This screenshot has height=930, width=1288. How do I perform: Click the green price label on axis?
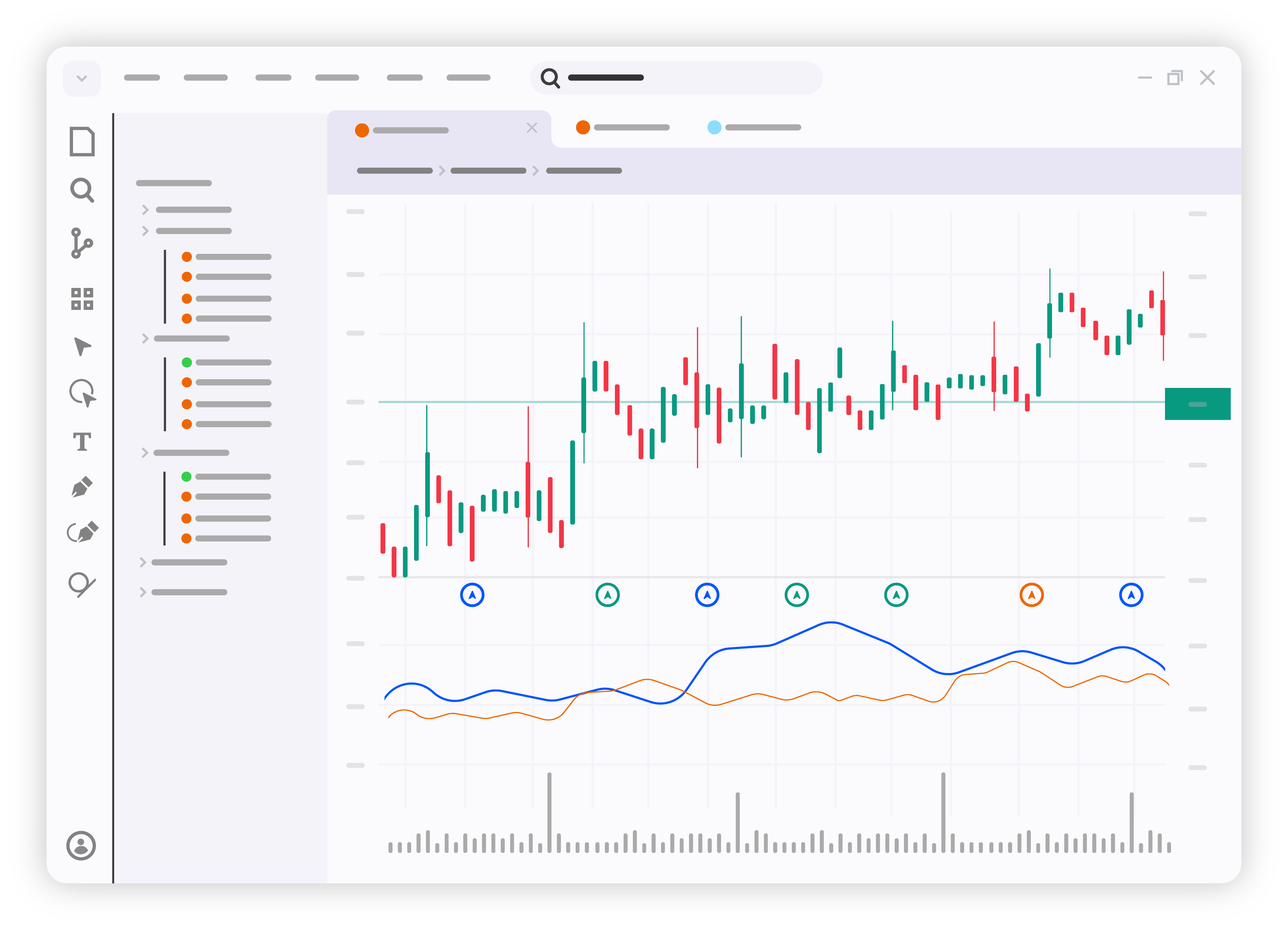tap(1197, 404)
